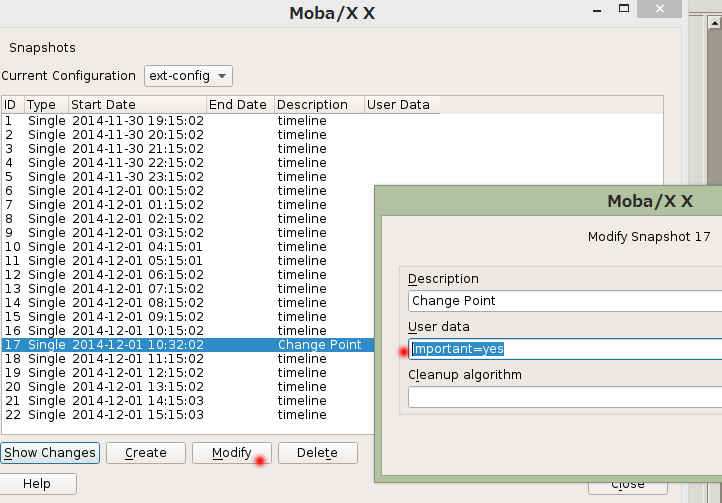The image size is (722, 503).
Task: Click the Modify snapshot button
Action: 232,453
